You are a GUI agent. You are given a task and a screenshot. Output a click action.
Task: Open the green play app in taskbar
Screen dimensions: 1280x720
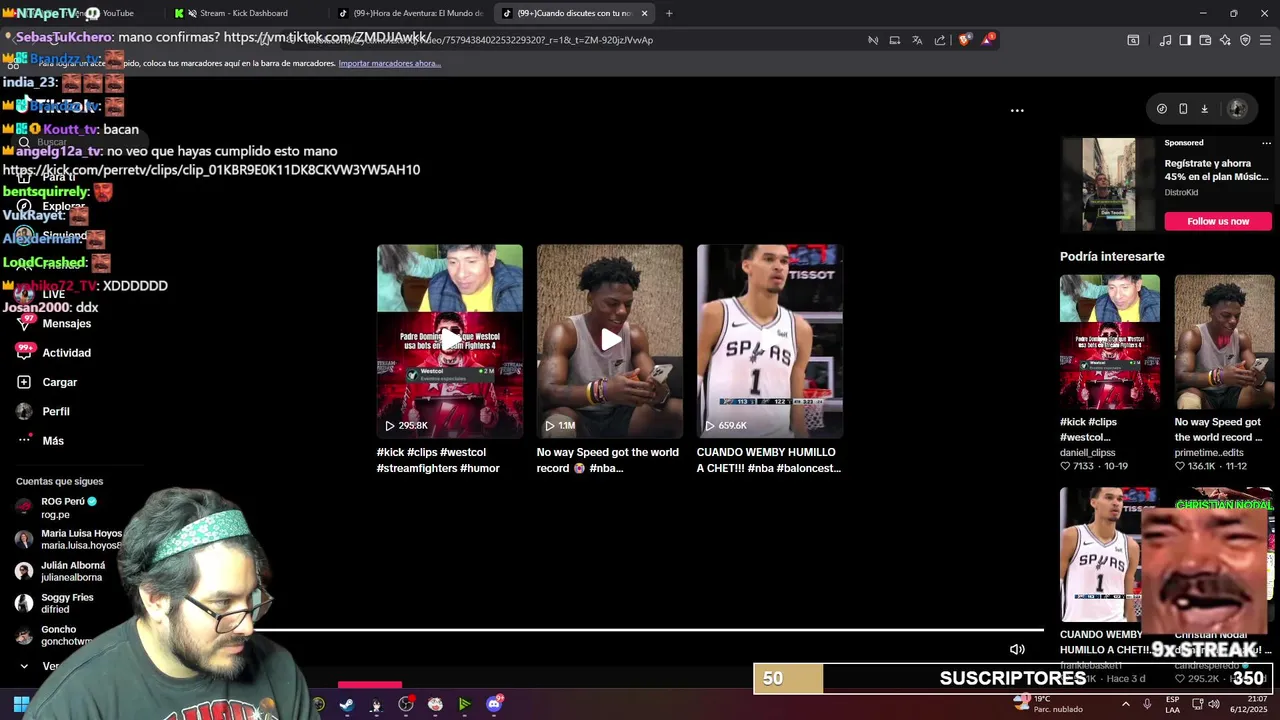tap(465, 704)
